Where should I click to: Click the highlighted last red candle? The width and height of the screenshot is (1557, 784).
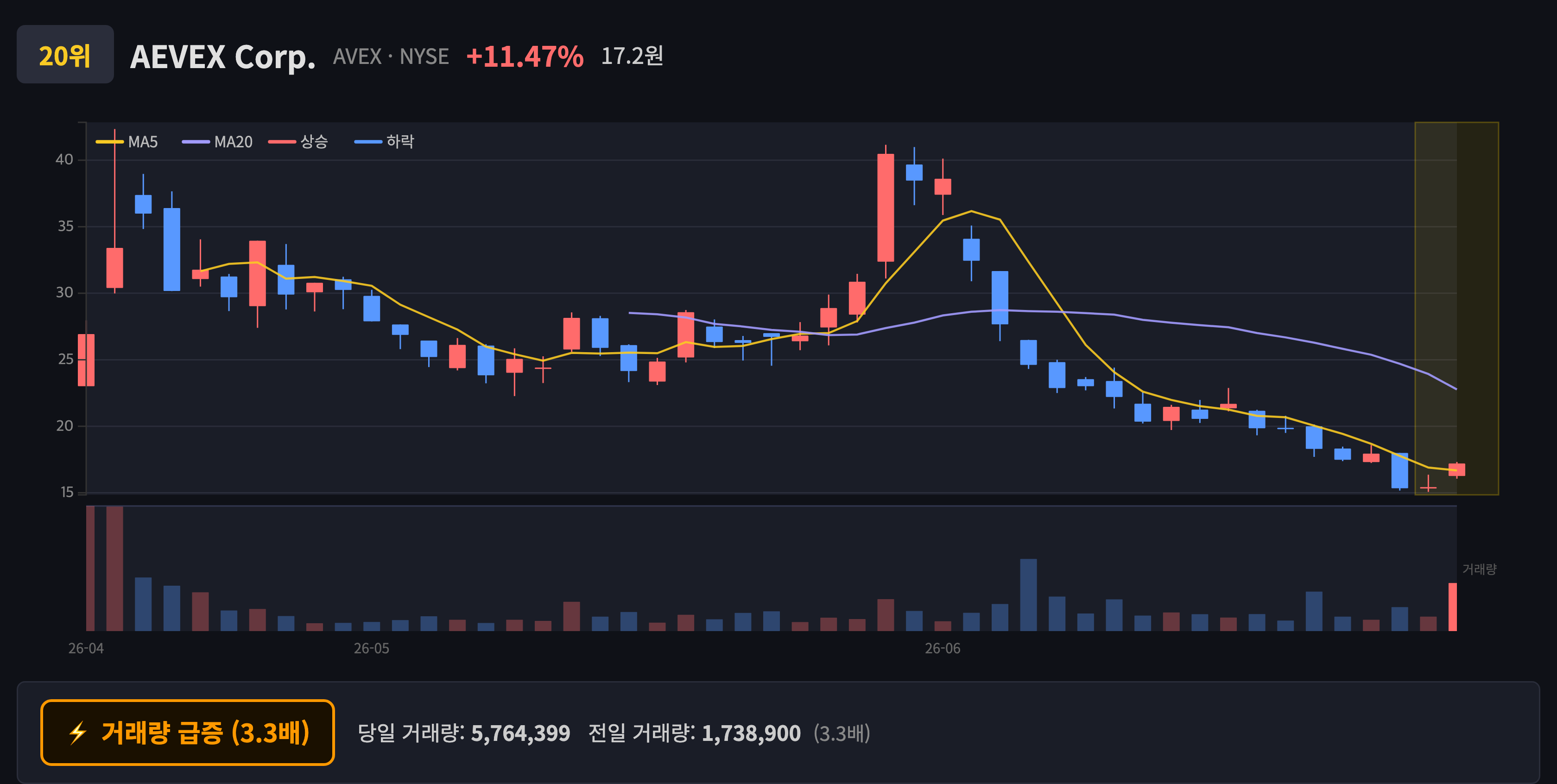coord(1456,470)
